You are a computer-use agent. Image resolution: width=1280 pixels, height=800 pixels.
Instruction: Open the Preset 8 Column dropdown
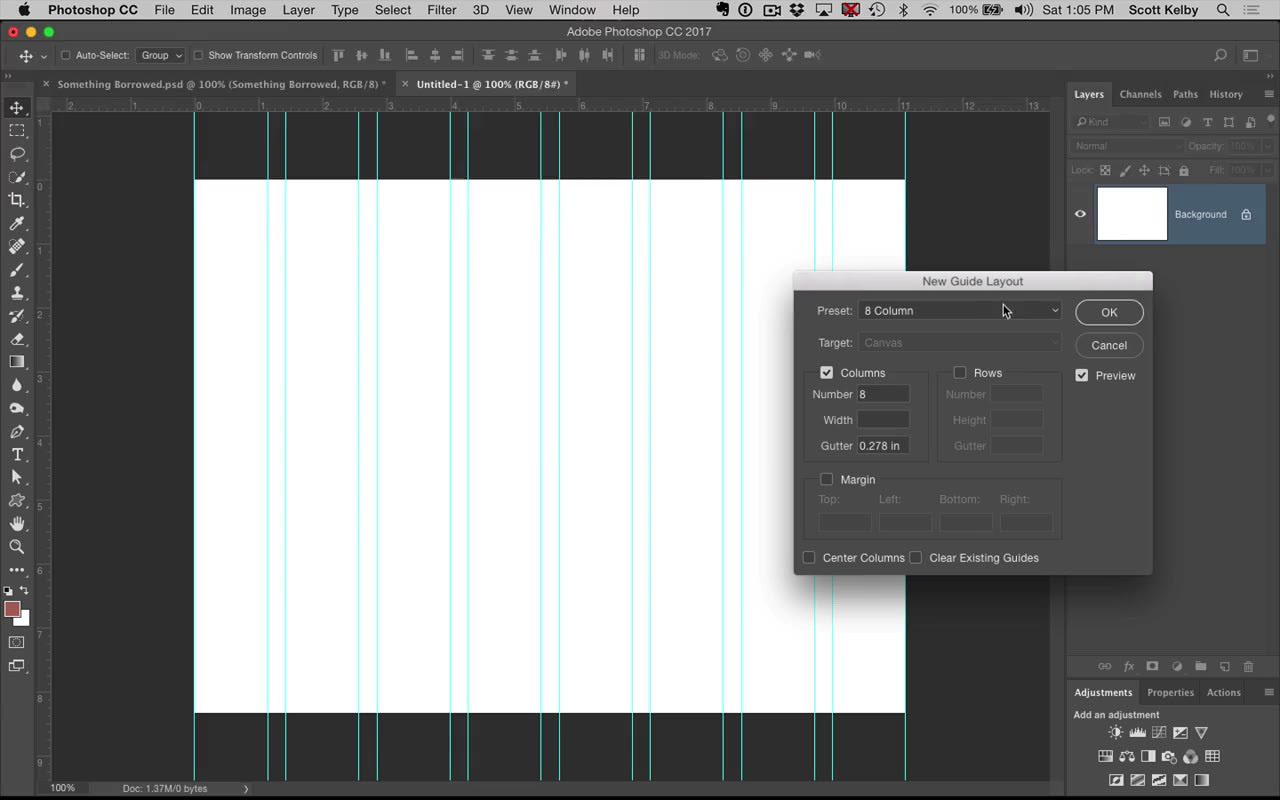coord(960,311)
